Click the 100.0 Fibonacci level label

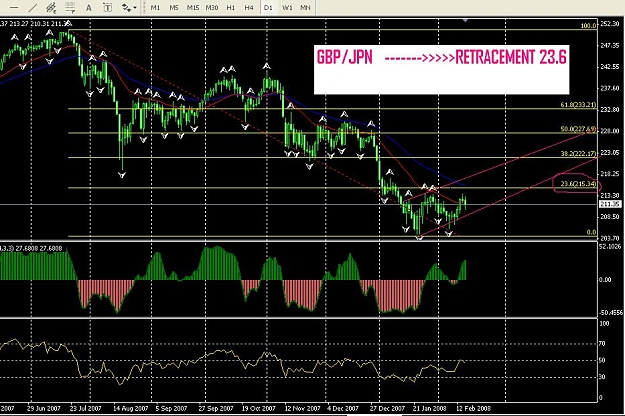(x=588, y=26)
